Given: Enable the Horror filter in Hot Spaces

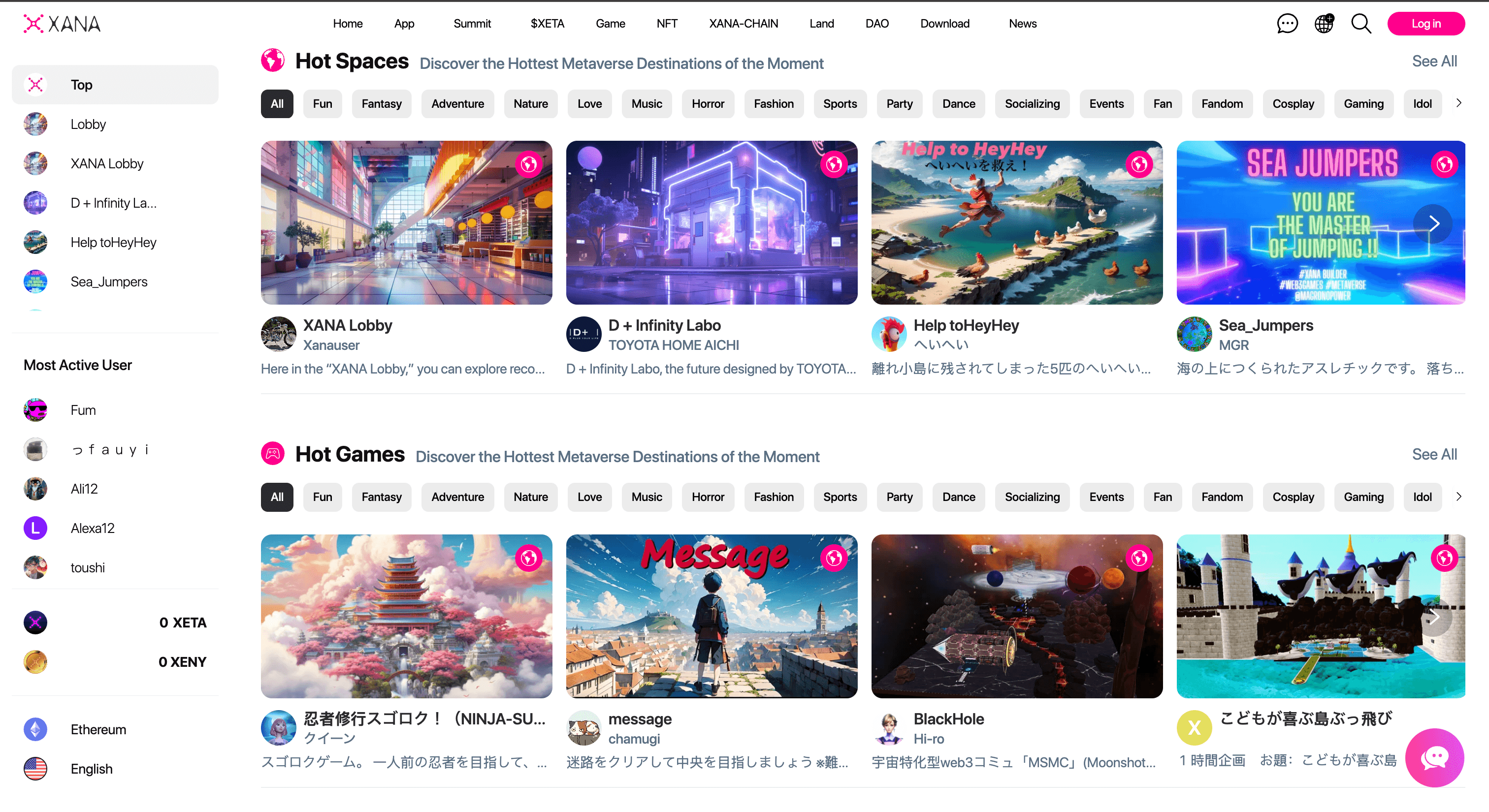Looking at the screenshot, I should (x=708, y=103).
